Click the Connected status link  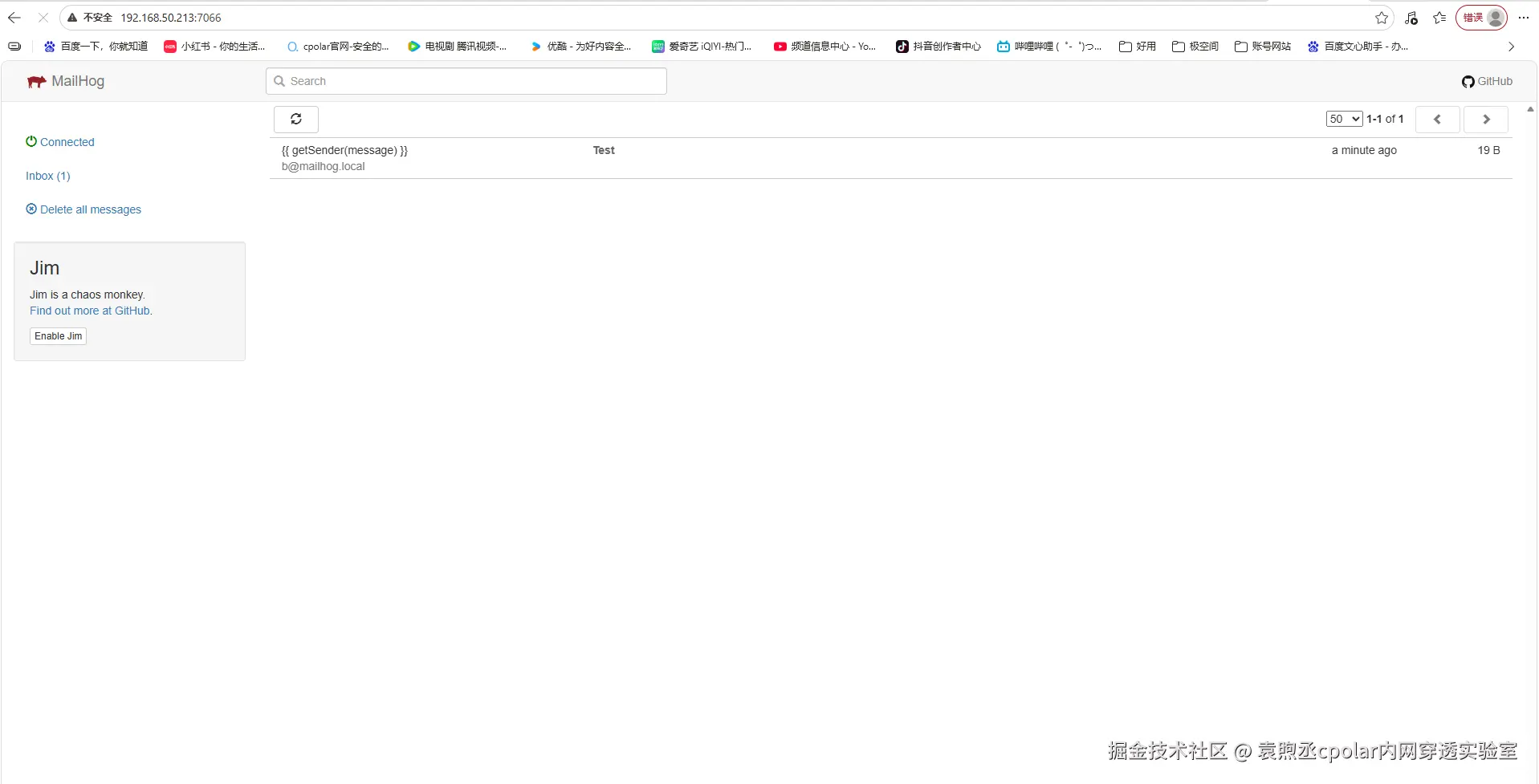pos(60,142)
